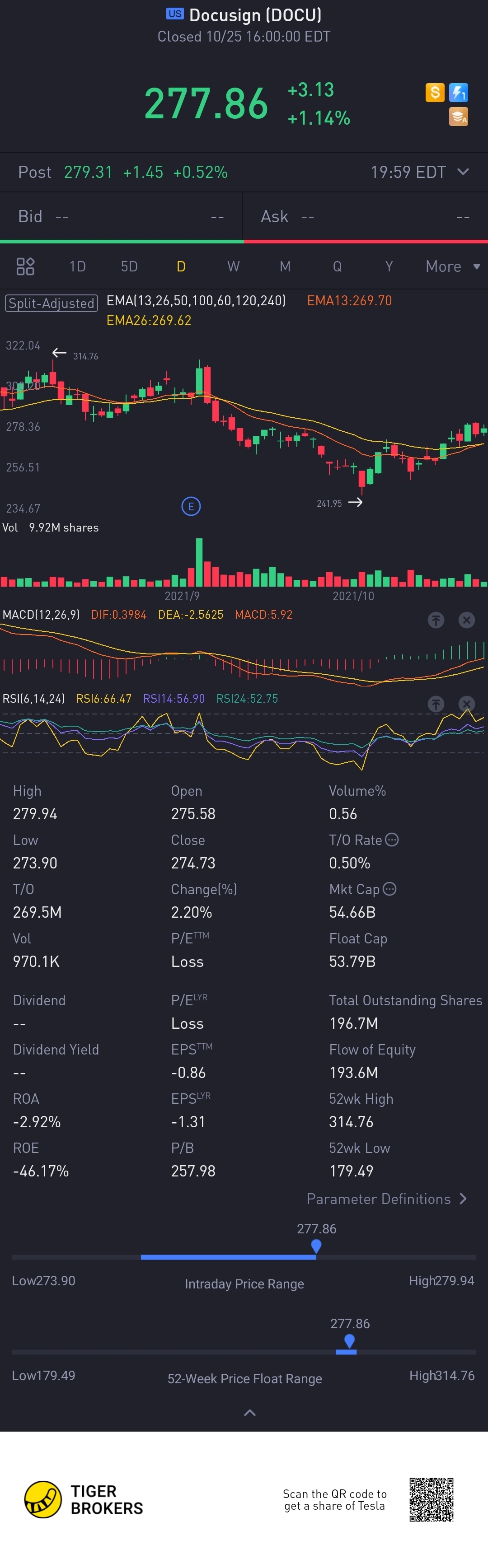Tap the orange stacked layers badge icon

click(x=458, y=116)
